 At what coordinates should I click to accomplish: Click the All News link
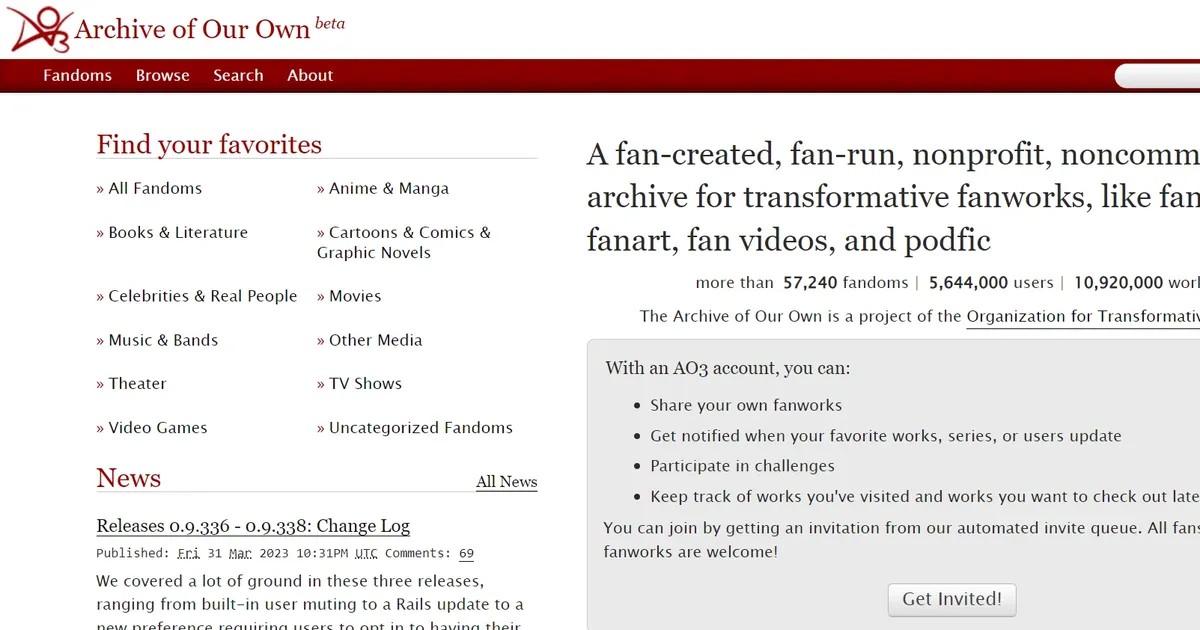point(506,481)
